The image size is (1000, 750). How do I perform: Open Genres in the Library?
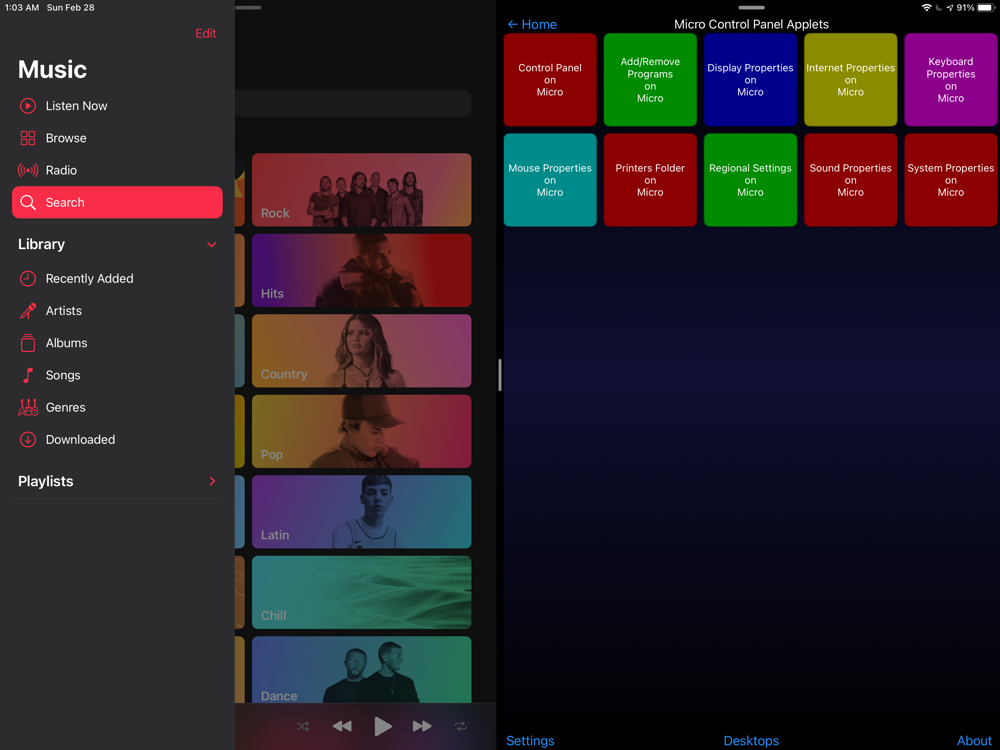[x=117, y=408]
